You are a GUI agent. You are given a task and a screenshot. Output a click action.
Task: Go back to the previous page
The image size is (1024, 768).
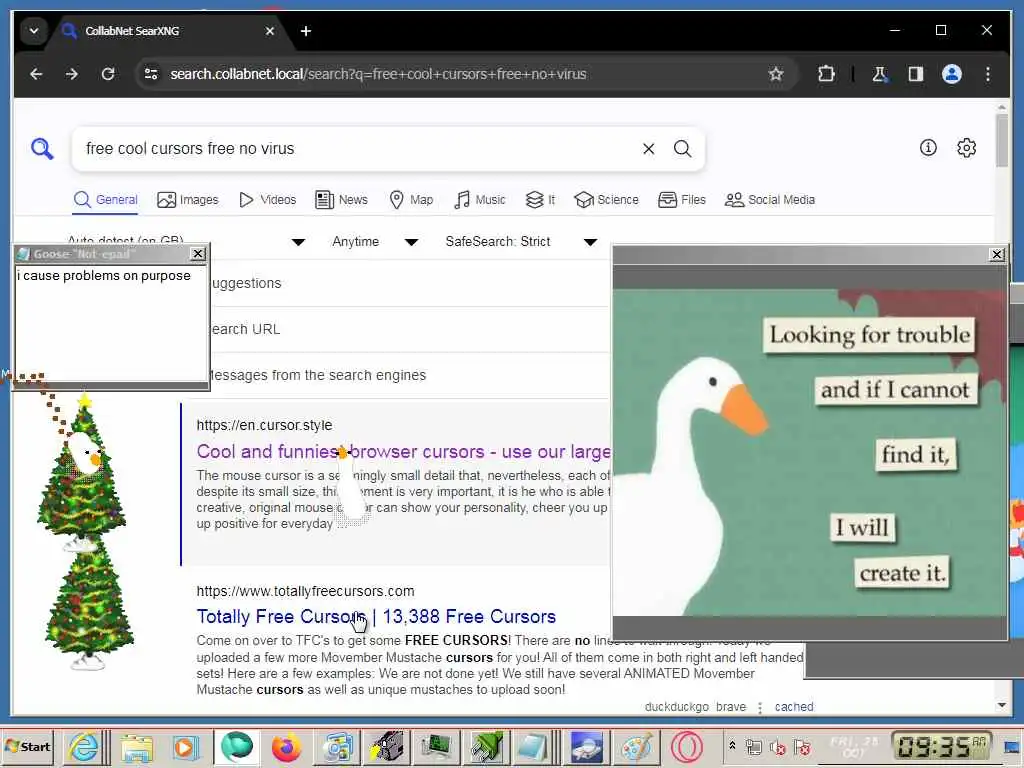(x=36, y=74)
